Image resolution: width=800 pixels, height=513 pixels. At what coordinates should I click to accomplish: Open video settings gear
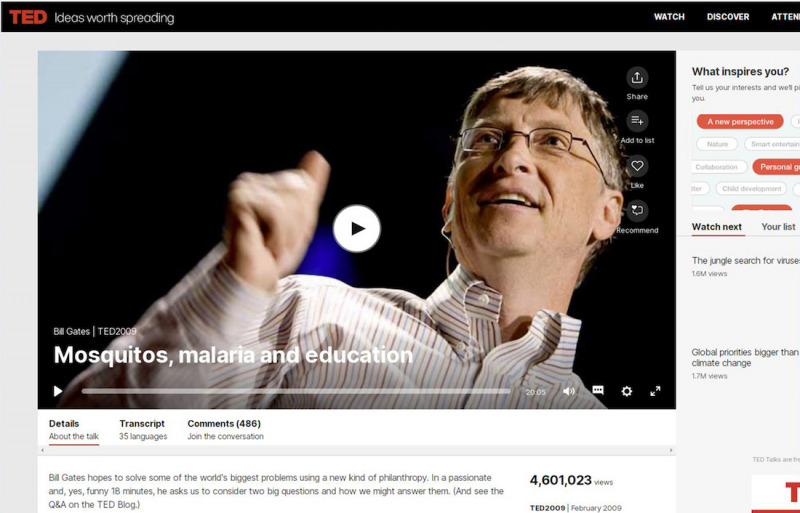coord(627,391)
